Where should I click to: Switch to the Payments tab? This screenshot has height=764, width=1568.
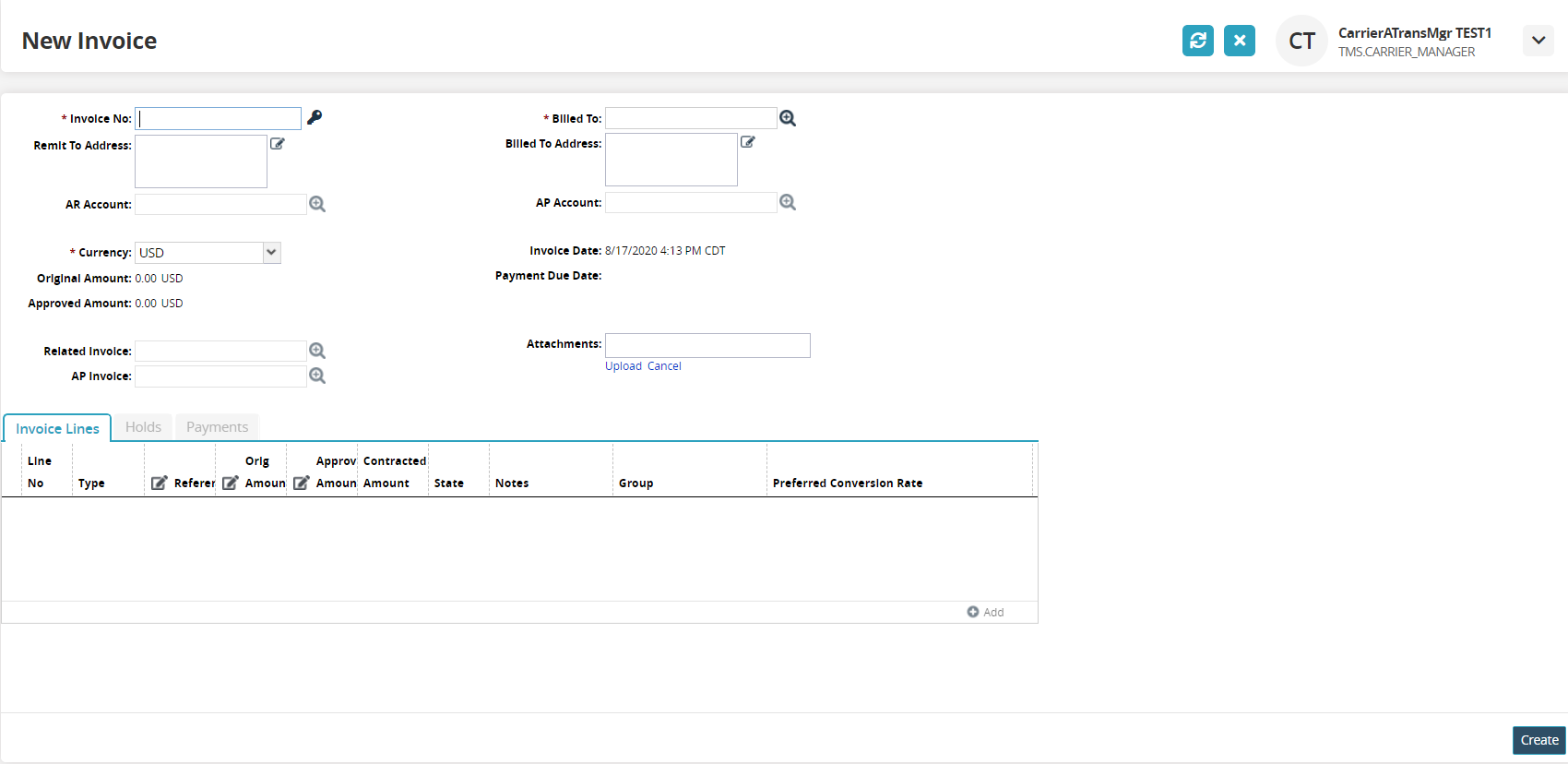coord(217,427)
